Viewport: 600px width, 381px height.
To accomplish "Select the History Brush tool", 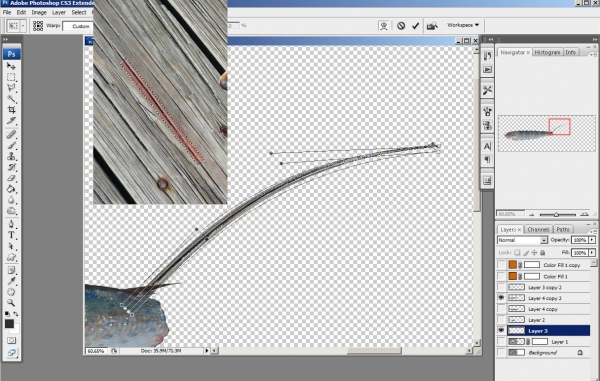I will 11,167.
